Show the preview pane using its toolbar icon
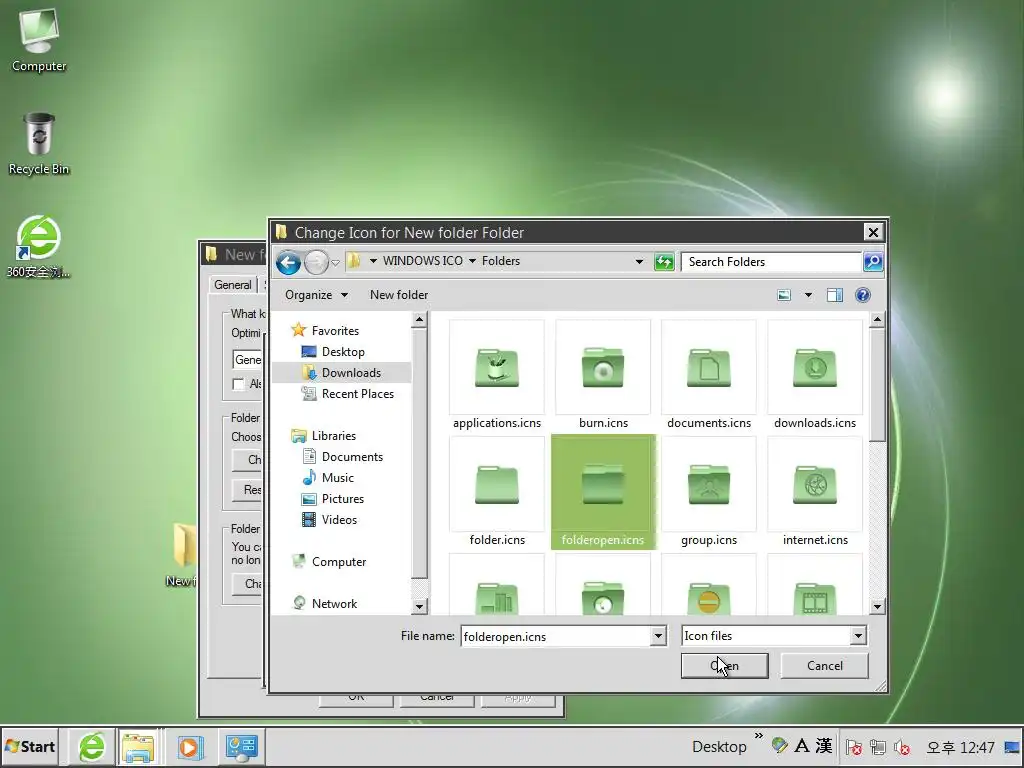The width and height of the screenshot is (1024, 768). pyautogui.click(x=835, y=295)
